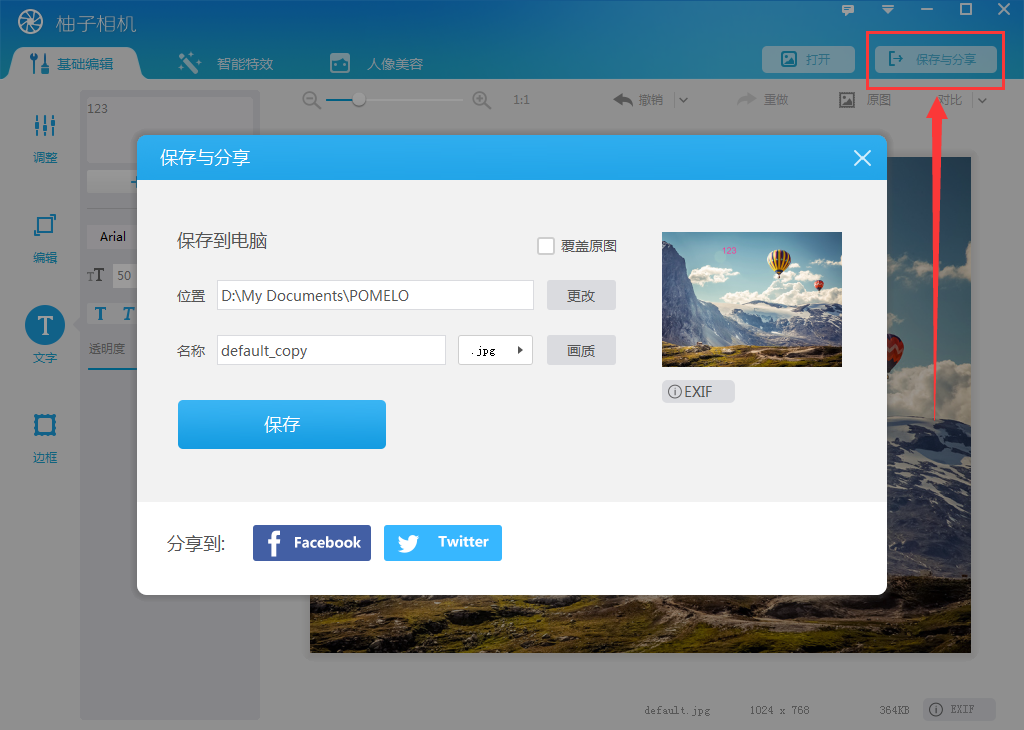Open the .jpg file format dropdown
Image resolution: width=1024 pixels, height=730 pixels.
[x=495, y=350]
